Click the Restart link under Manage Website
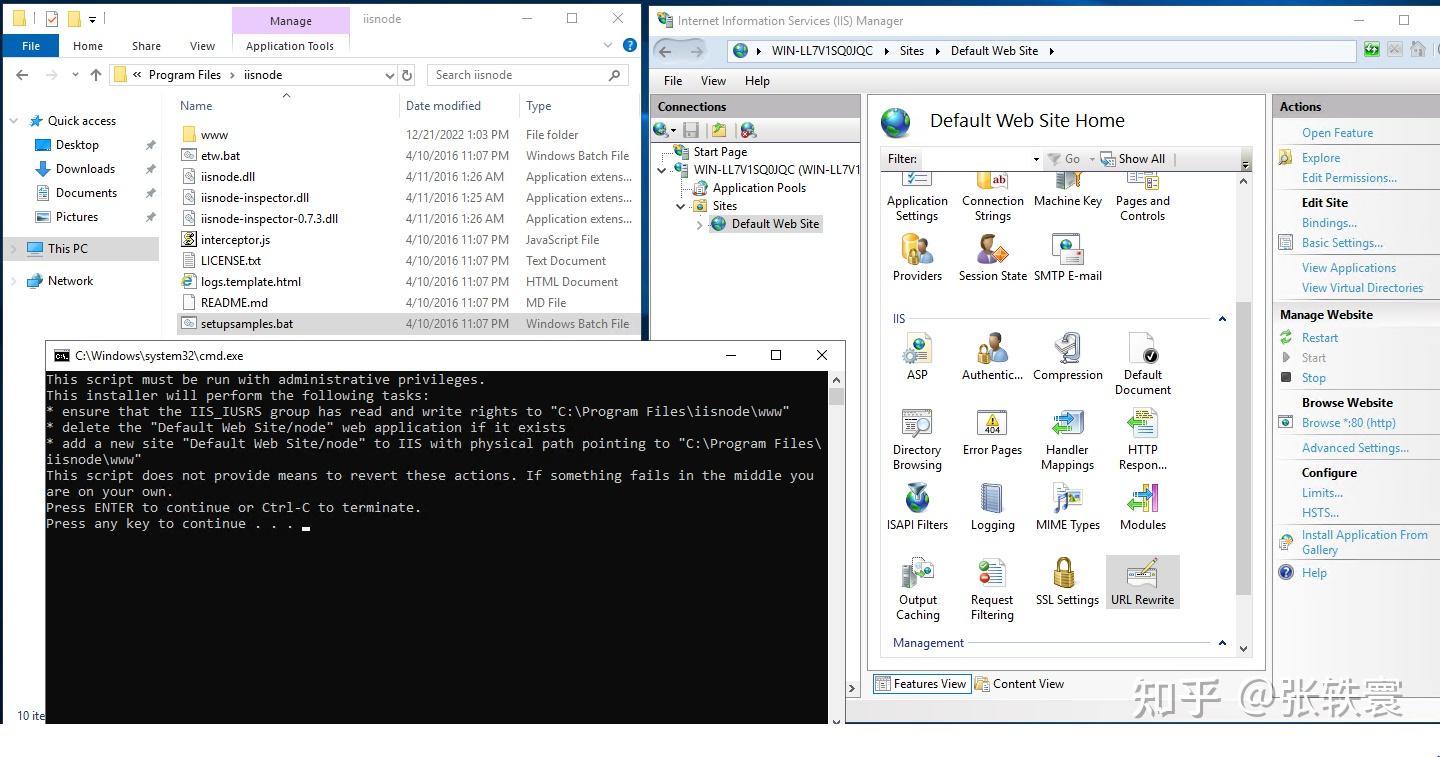This screenshot has width=1440, height=757. coord(1320,337)
